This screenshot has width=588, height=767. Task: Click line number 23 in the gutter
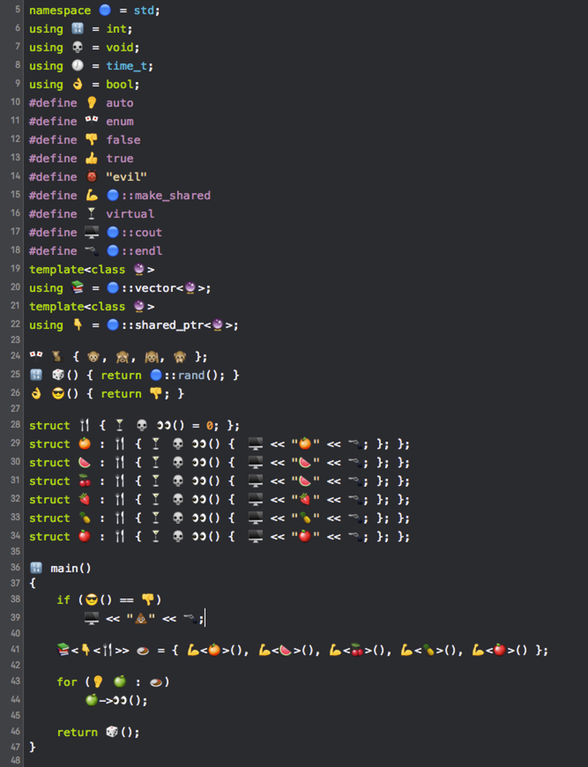click(x=15, y=339)
